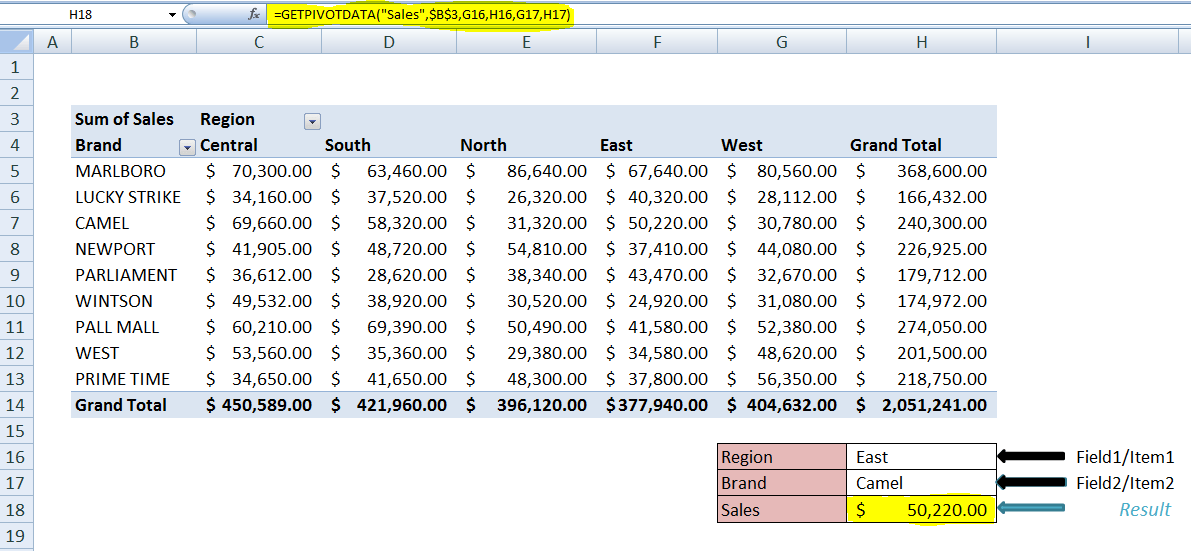Click the Result text cell

pyautogui.click(x=1145, y=509)
